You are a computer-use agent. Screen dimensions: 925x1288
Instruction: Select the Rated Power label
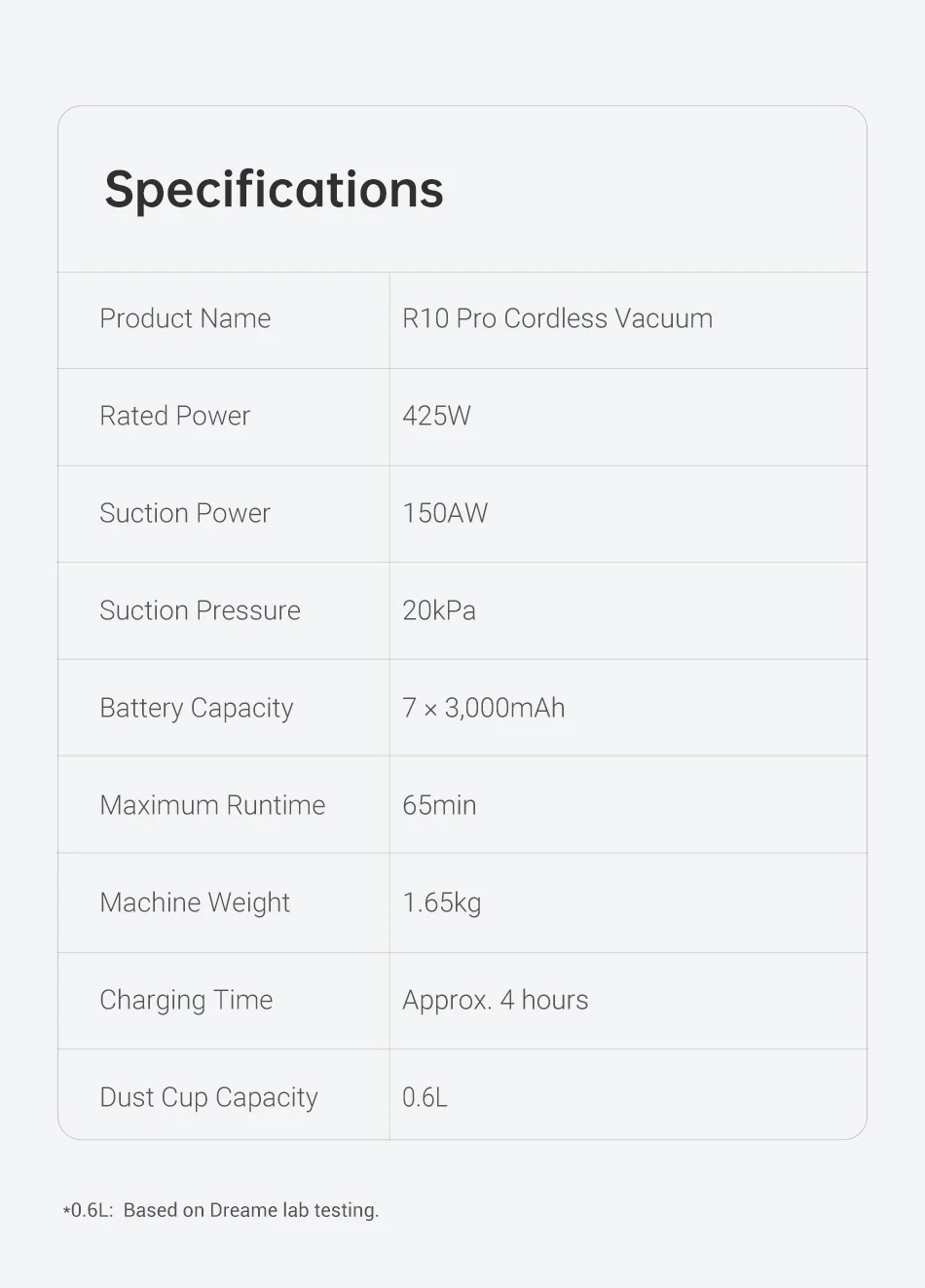pos(174,416)
